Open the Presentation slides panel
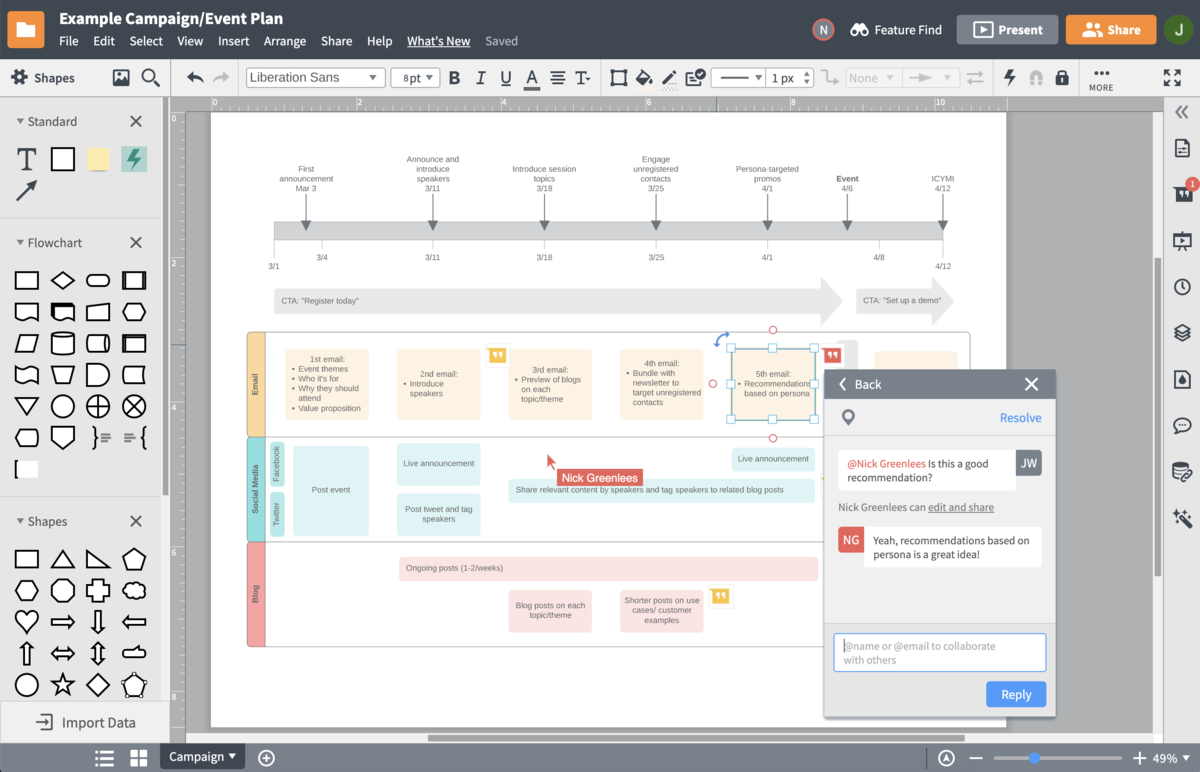 pos(1182,240)
